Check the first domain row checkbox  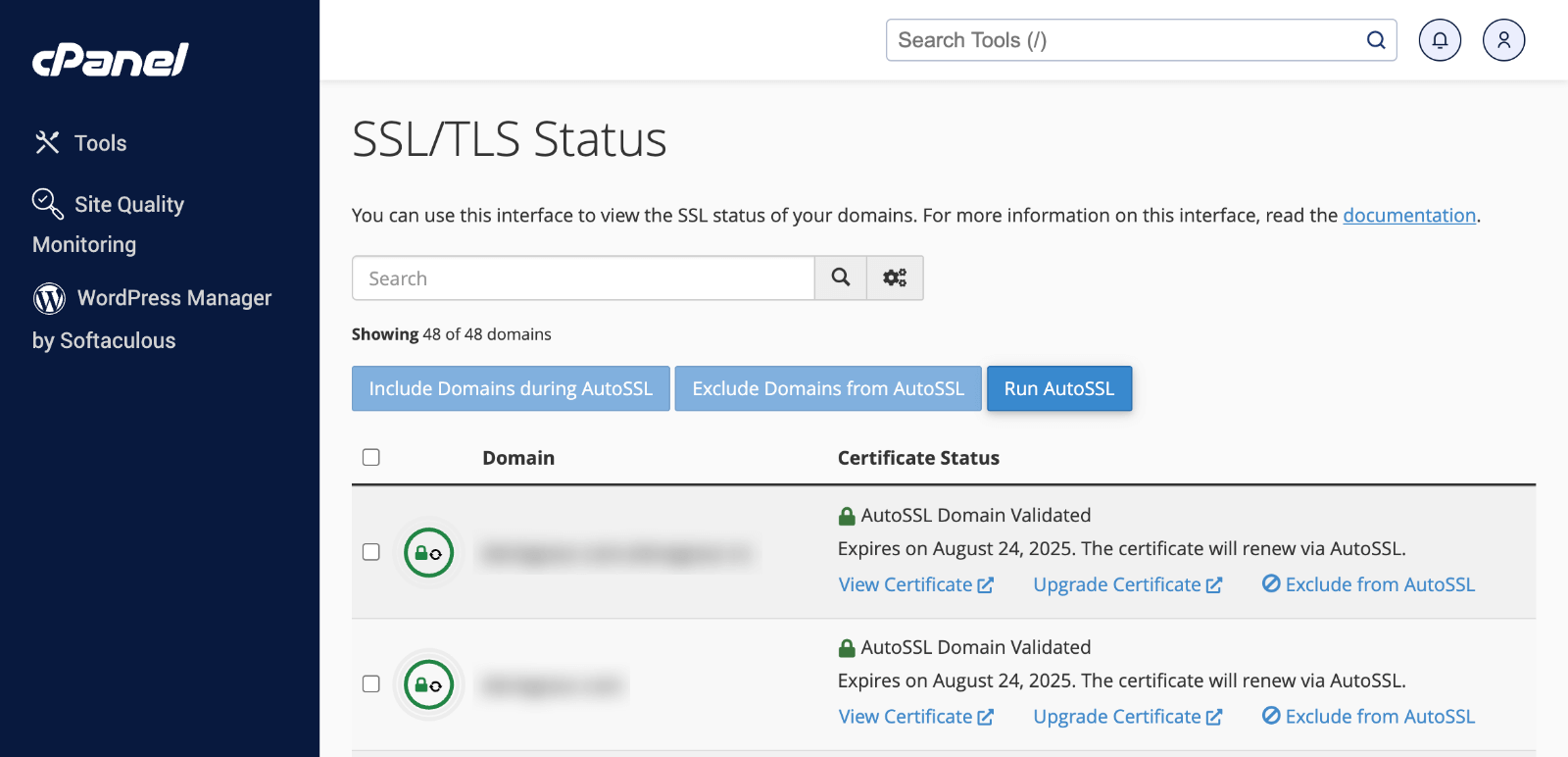371,552
